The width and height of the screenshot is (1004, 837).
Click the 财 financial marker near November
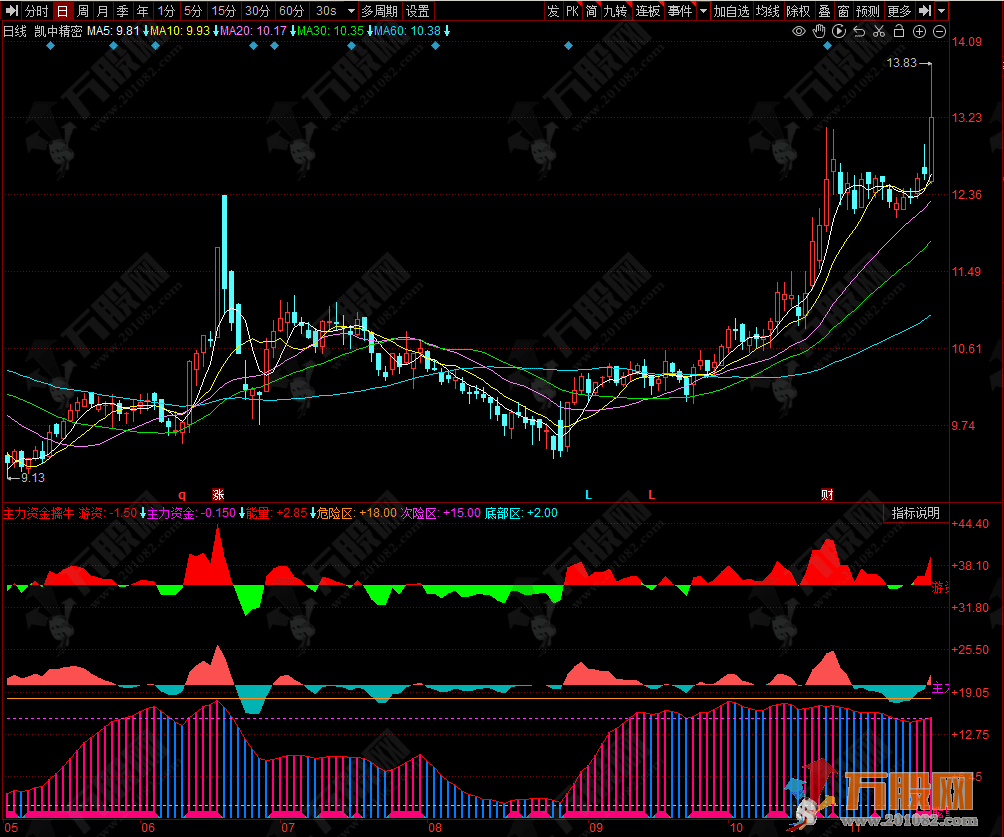point(827,494)
